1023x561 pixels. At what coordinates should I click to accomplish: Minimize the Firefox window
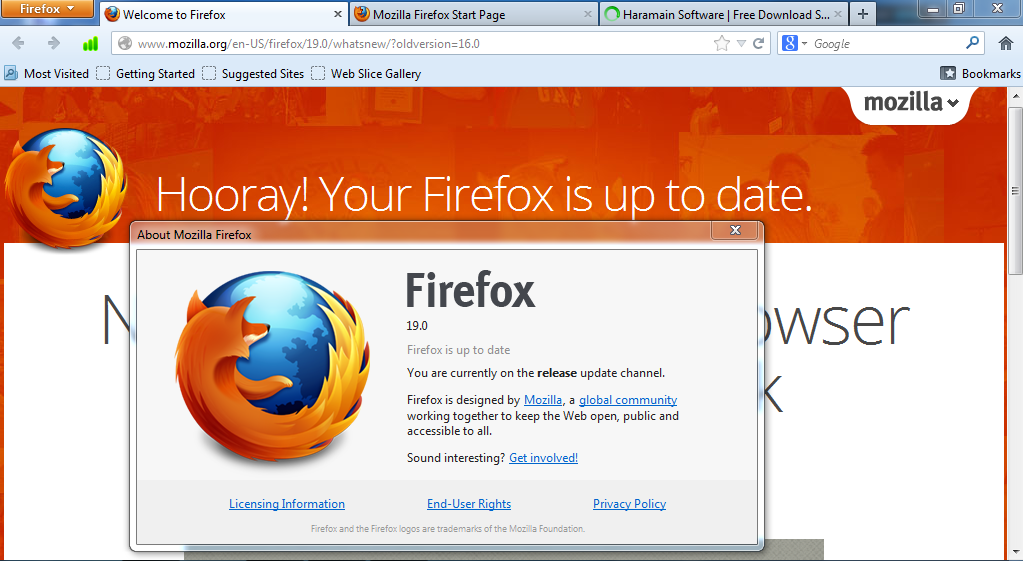[934, 8]
